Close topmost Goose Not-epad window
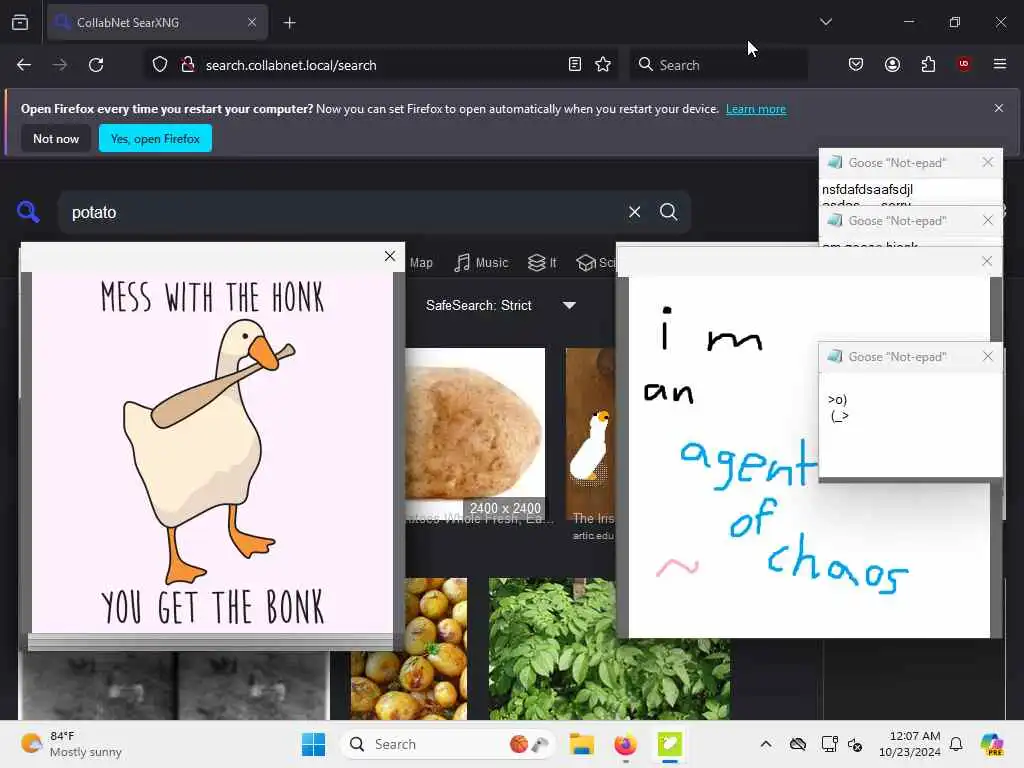 (987, 162)
